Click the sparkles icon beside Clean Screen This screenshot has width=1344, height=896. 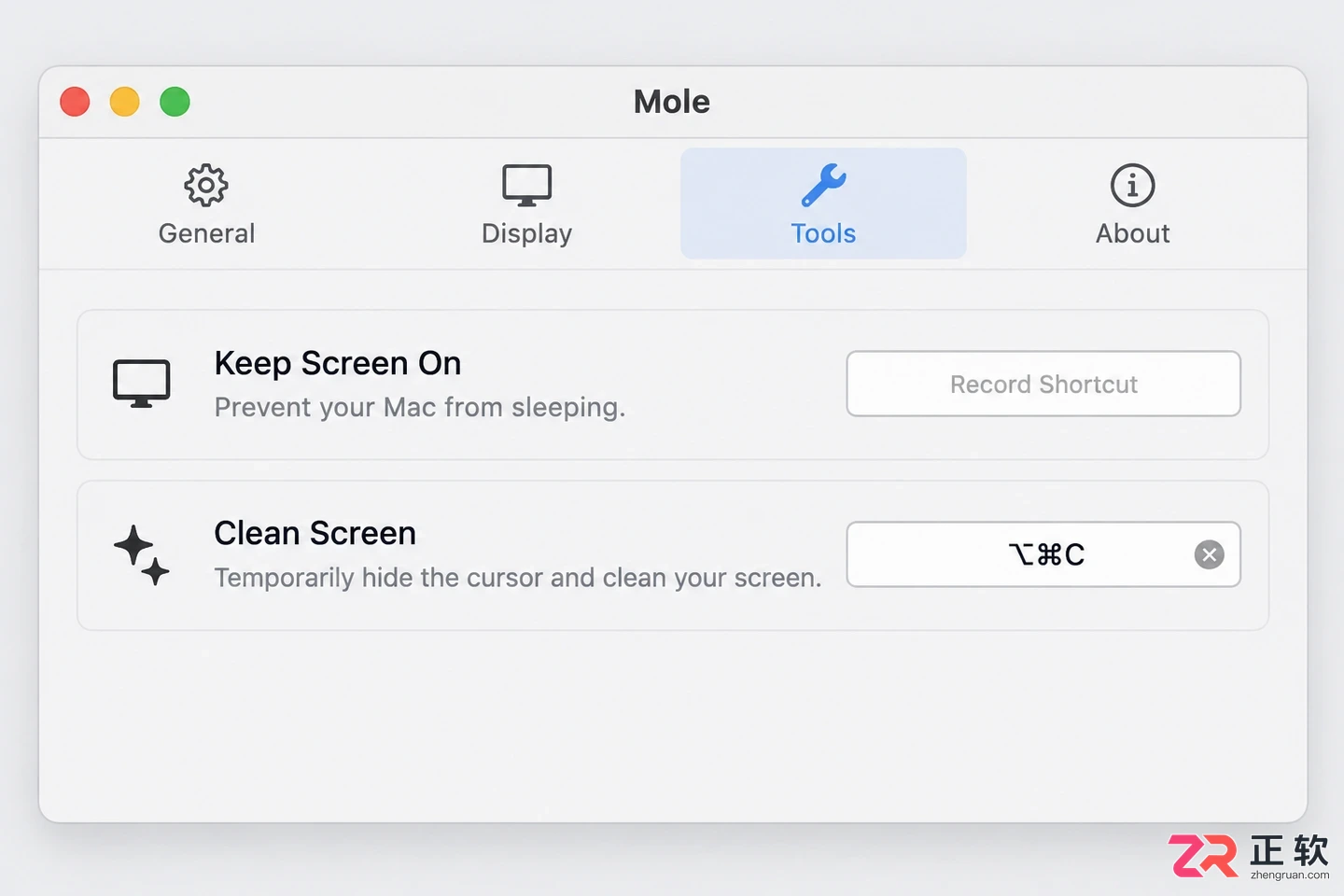(142, 554)
